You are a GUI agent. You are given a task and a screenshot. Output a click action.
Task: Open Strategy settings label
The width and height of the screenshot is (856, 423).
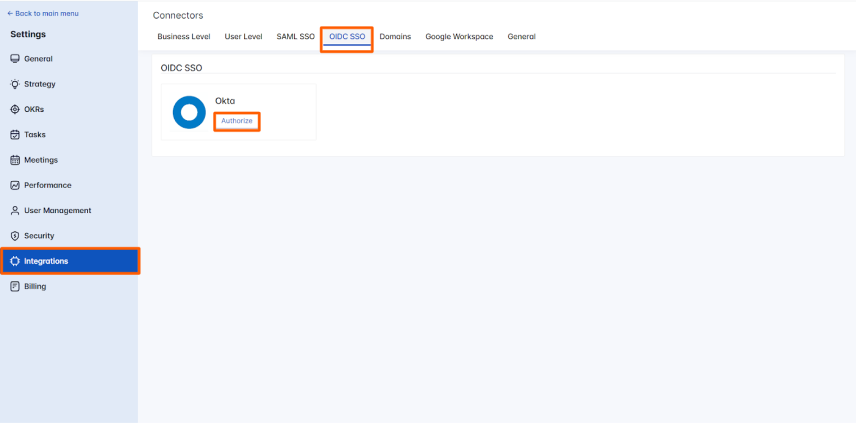pyautogui.click(x=40, y=84)
